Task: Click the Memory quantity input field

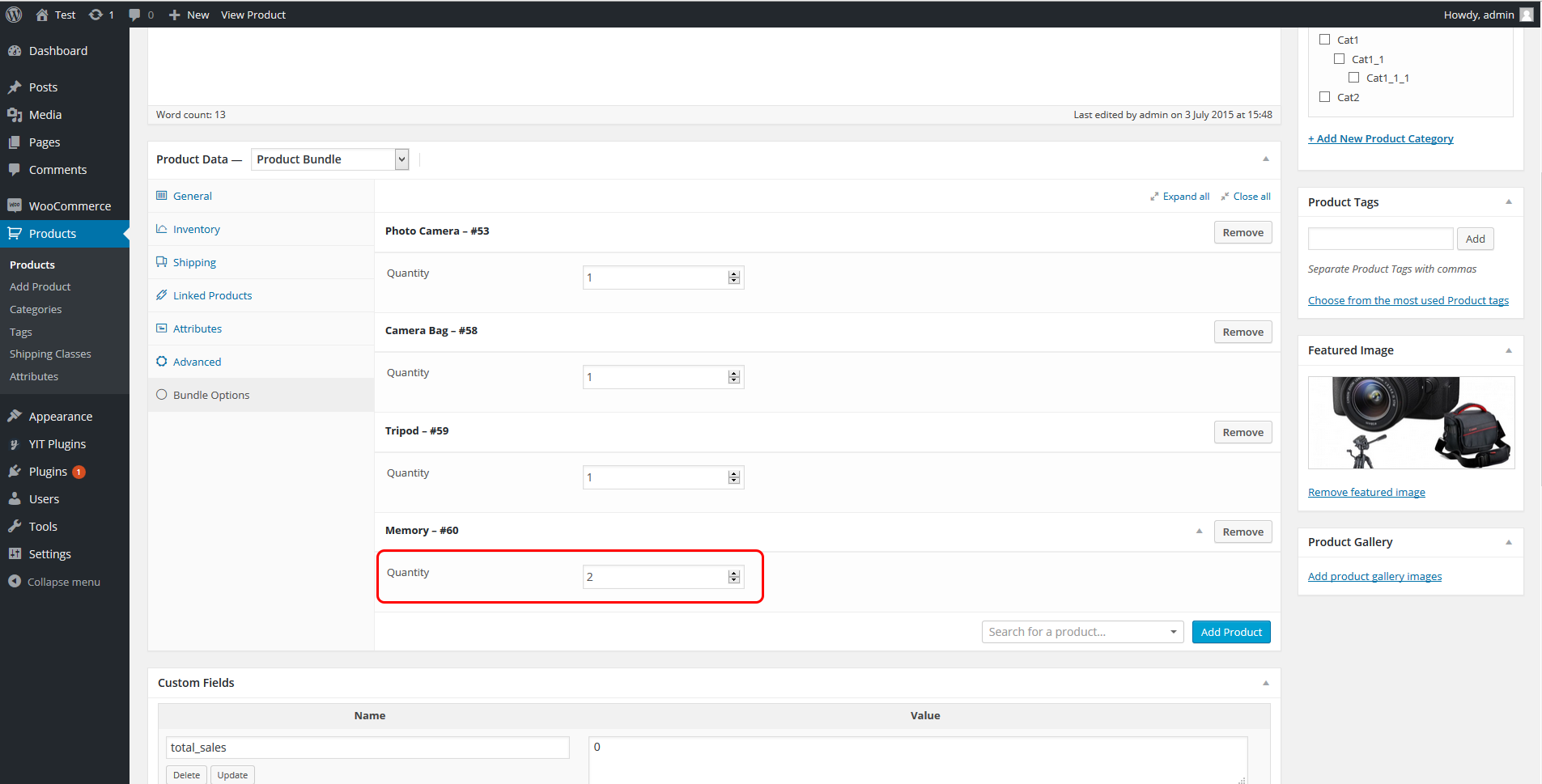Action: coord(654,577)
